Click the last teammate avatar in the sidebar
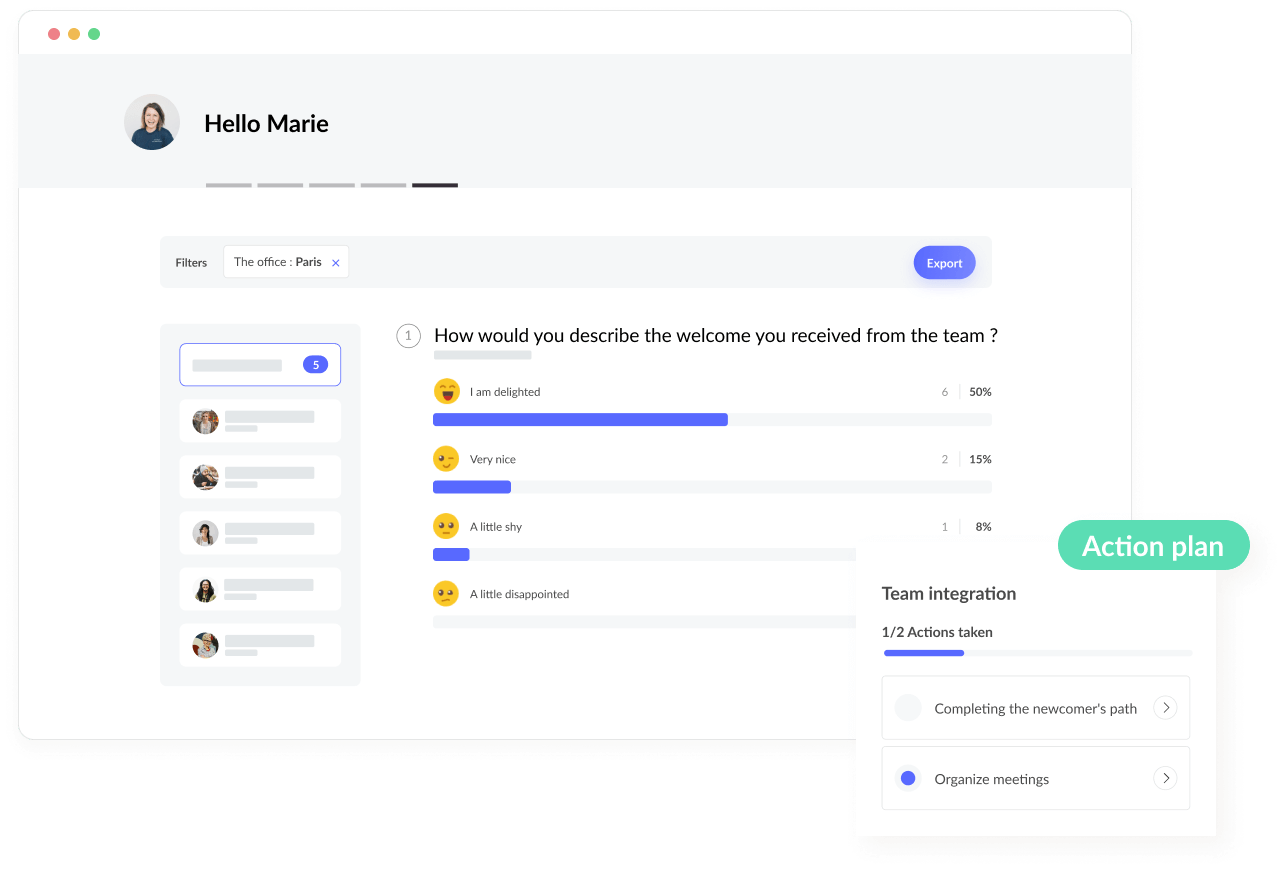The height and width of the screenshot is (869, 1283). [204, 645]
